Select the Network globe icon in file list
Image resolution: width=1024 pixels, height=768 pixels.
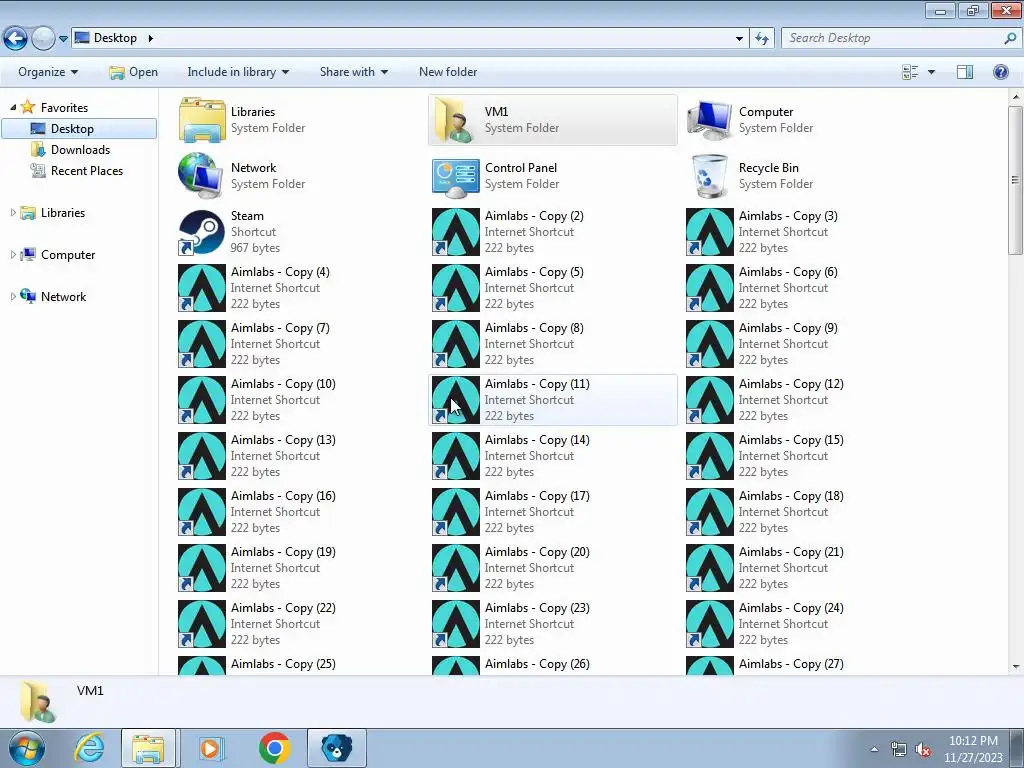(202, 176)
